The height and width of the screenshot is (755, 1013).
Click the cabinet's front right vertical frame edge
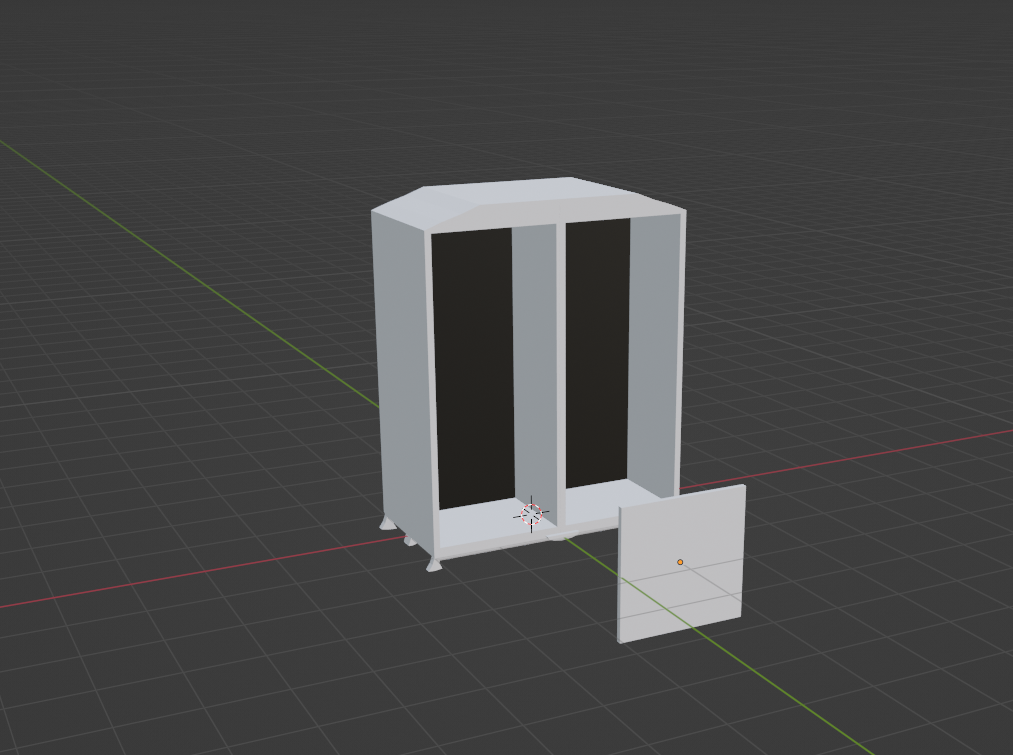point(682,350)
